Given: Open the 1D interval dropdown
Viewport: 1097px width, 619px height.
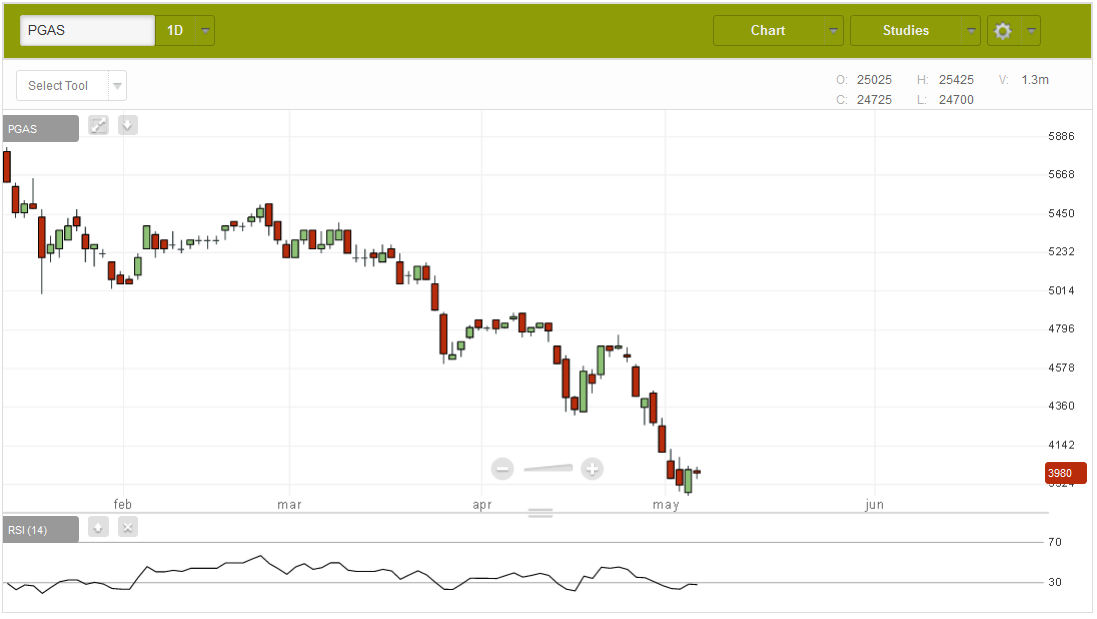Looking at the screenshot, I should pos(185,31).
